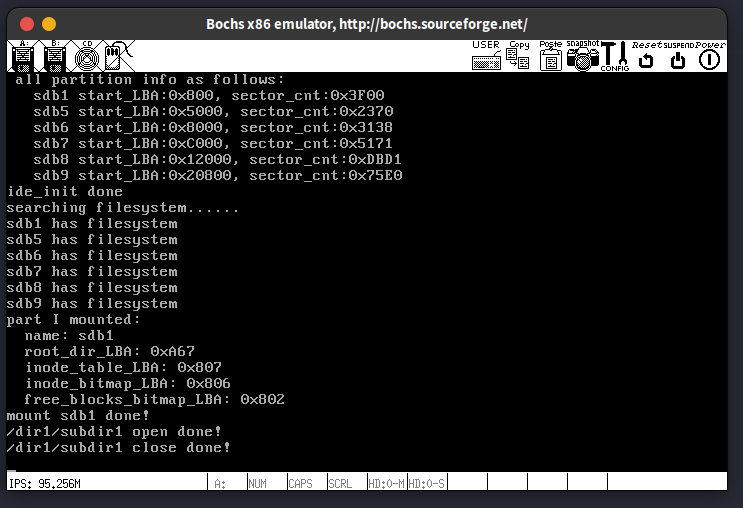
Task: Click the CD-ROM drive icon
Action: click(87, 56)
